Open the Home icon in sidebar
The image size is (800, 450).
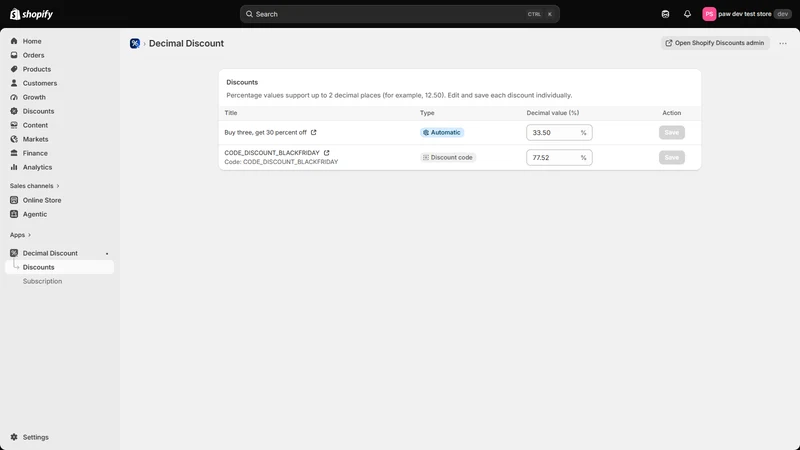tap(14, 41)
